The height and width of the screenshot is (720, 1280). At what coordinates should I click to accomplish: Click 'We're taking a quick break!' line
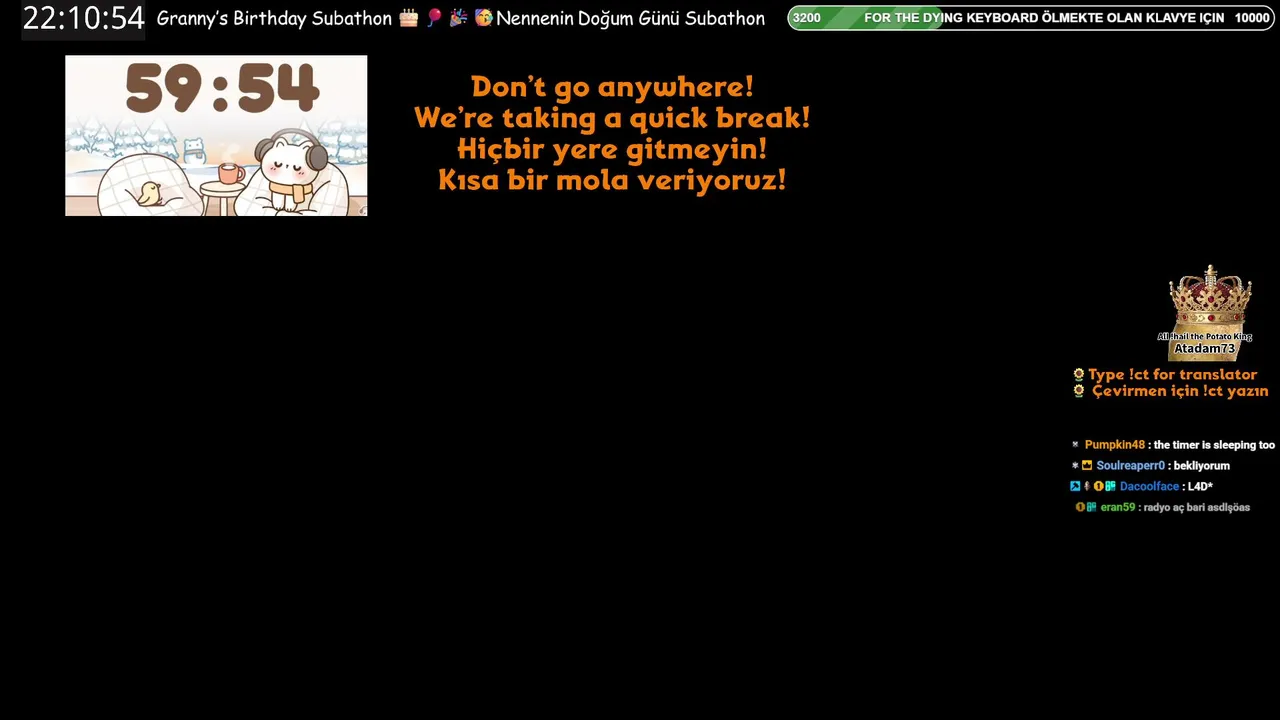[612, 118]
